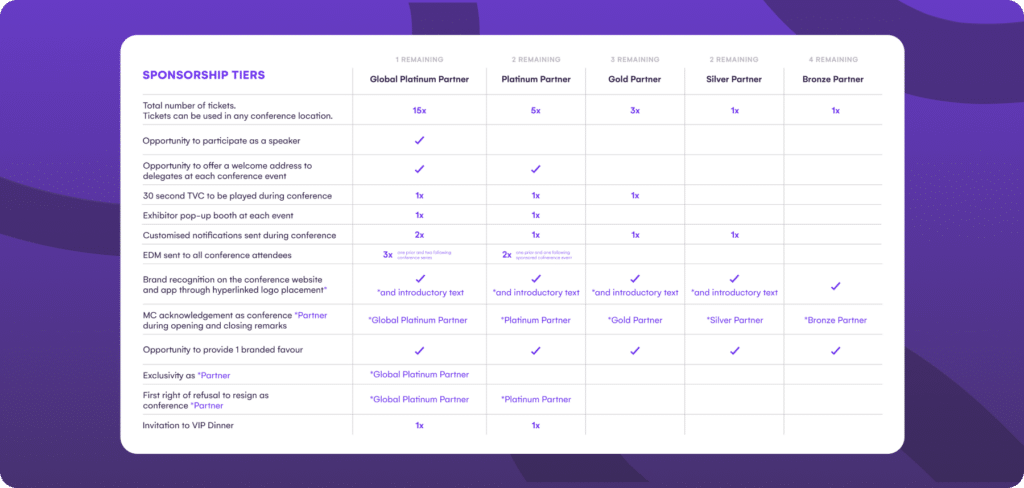The width and height of the screenshot is (1024, 488).
Task: Click the 3x EDM count for Global Platinum
Action: [388, 254]
